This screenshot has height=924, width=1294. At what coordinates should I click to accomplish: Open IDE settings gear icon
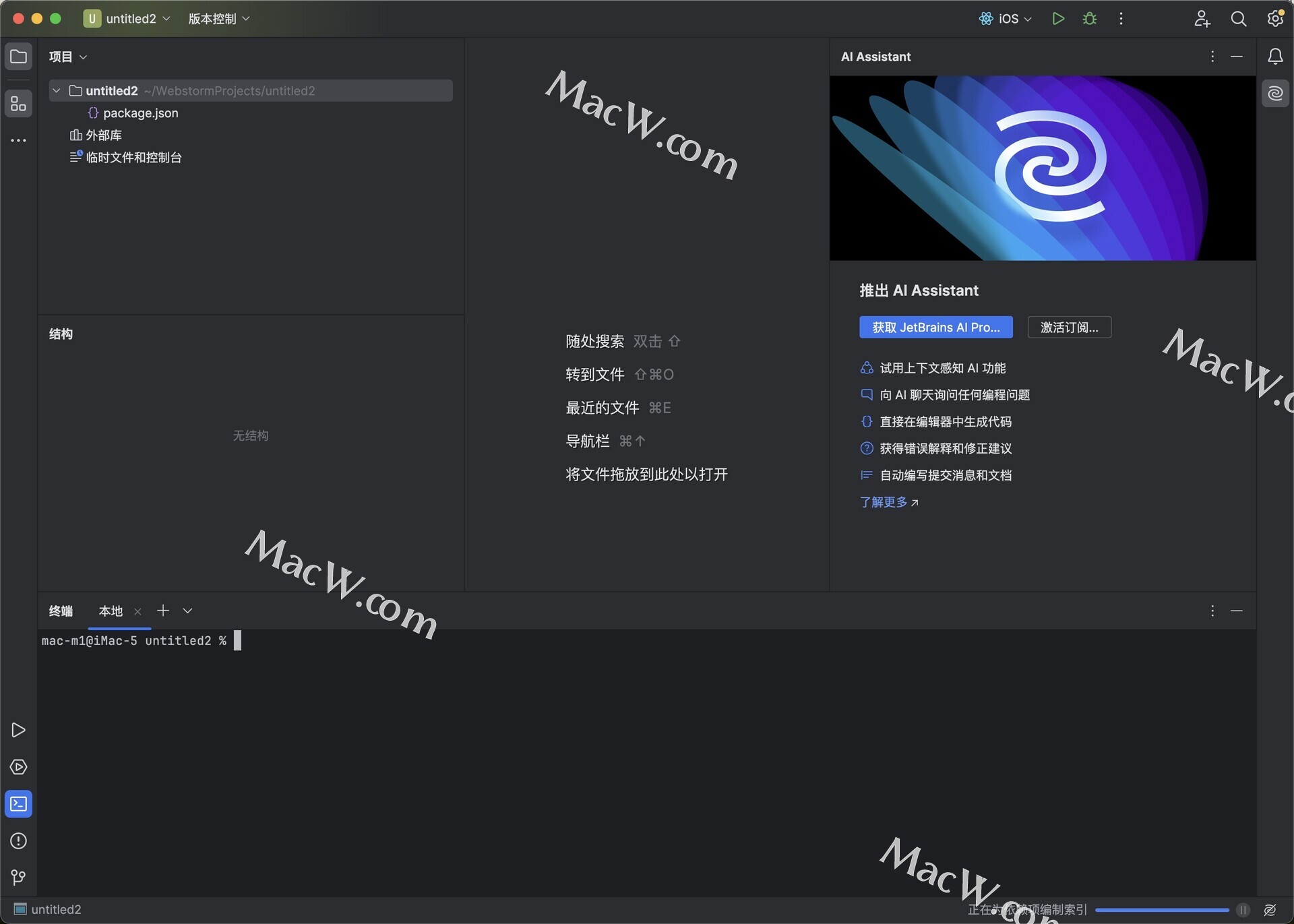click(1275, 18)
